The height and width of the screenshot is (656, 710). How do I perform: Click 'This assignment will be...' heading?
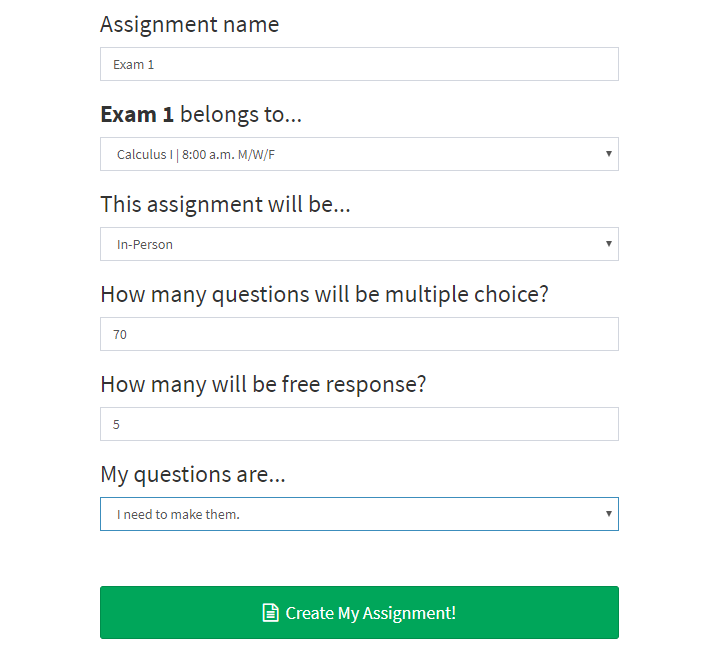click(225, 205)
